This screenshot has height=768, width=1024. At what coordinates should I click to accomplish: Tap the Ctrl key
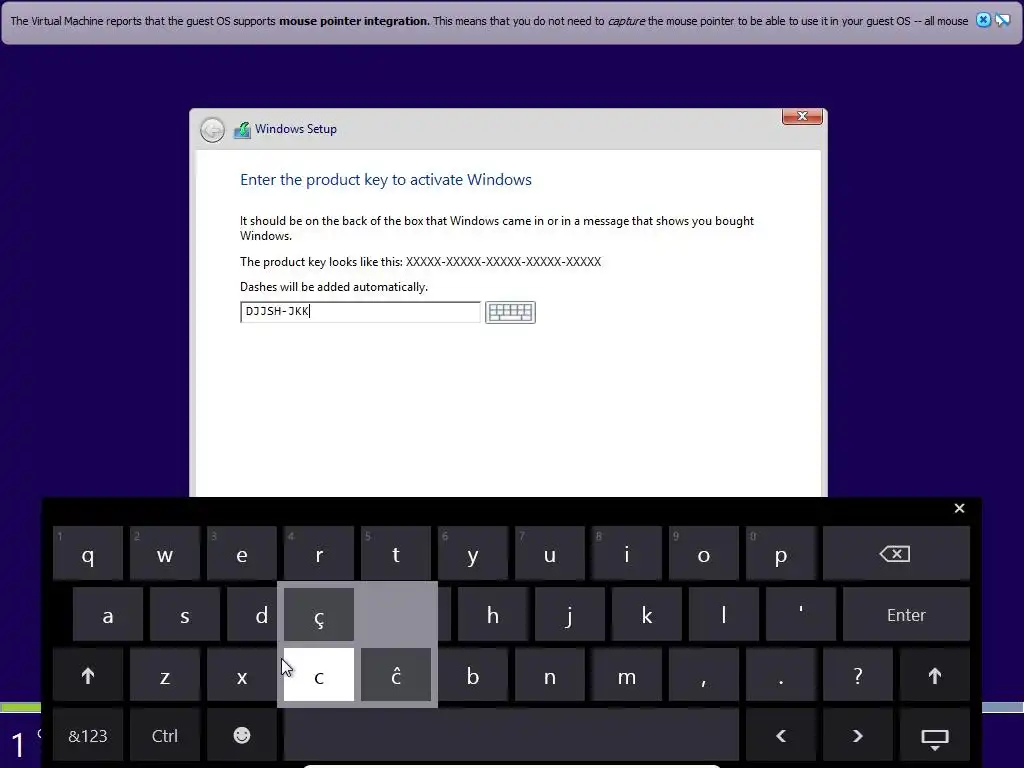[165, 735]
